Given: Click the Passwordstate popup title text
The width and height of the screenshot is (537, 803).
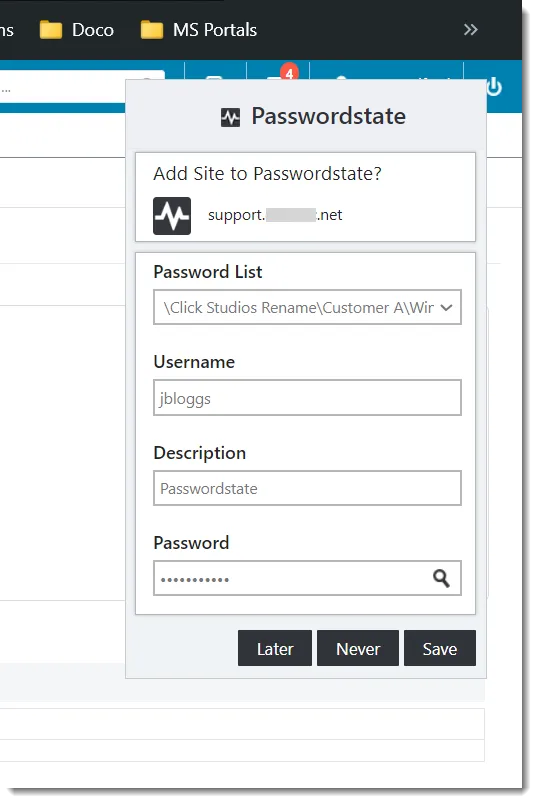Looking at the screenshot, I should (329, 116).
